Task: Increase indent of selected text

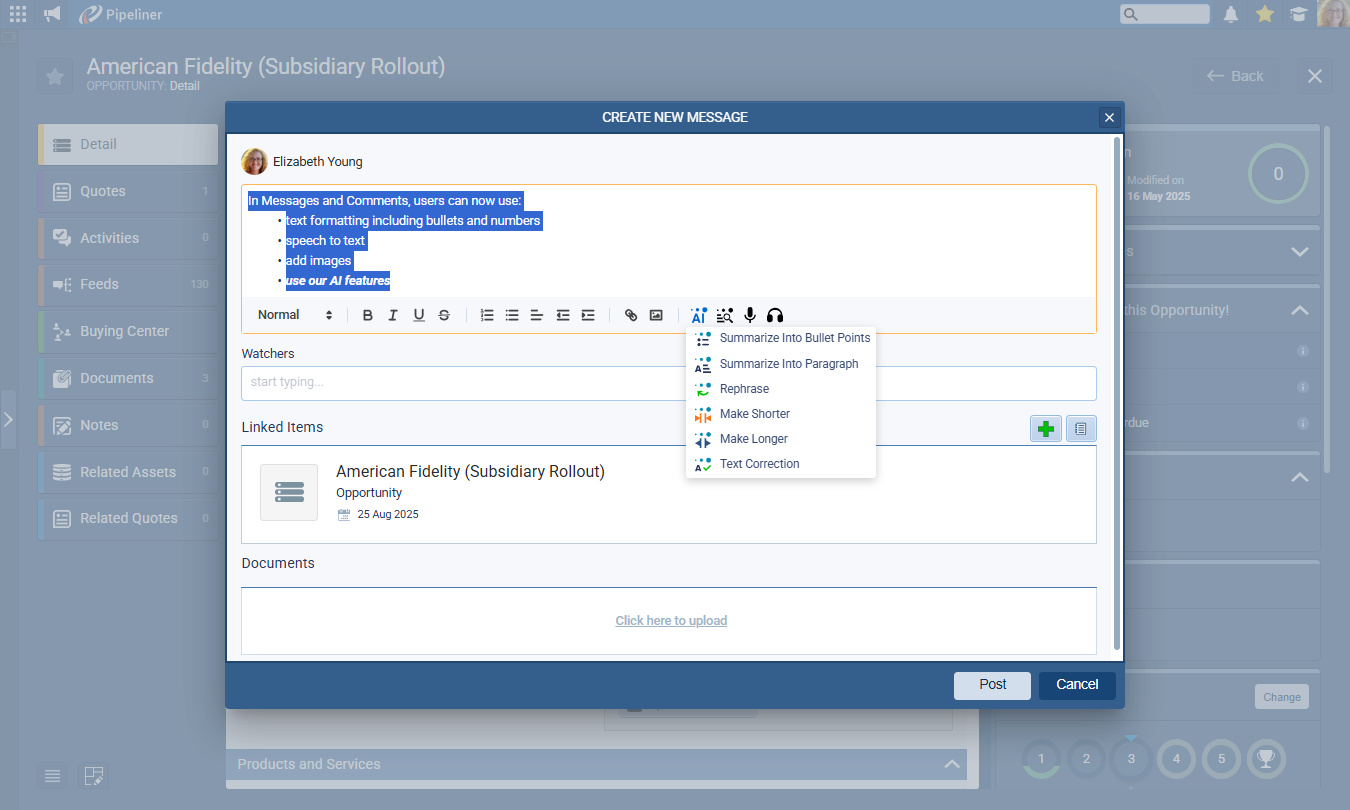Action: [588, 315]
